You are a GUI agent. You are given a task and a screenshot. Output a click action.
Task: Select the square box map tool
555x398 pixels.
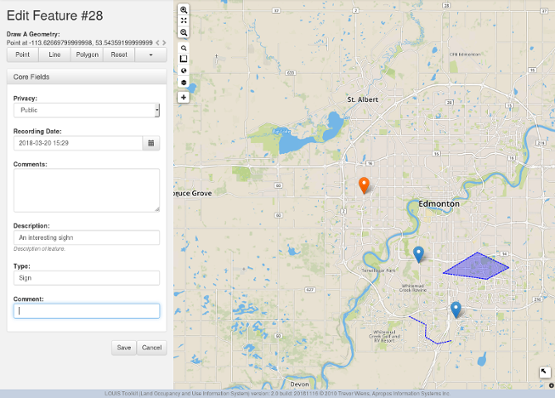click(183, 59)
